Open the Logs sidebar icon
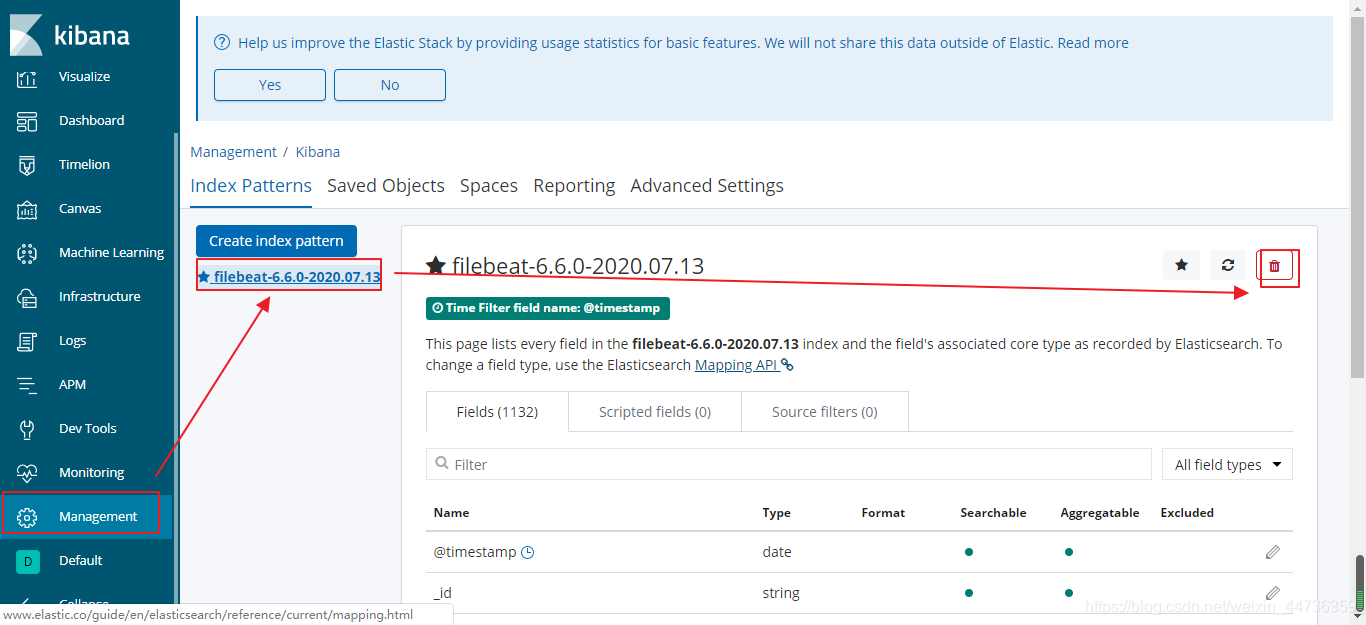 click(28, 341)
